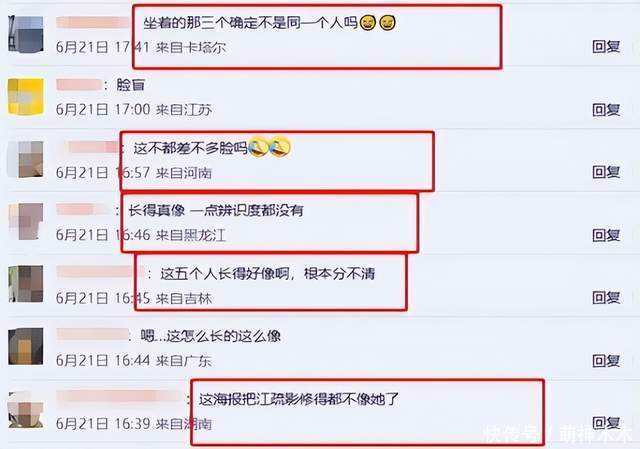Click username of the 脸盲 commenter
The image size is (640, 449).
point(79,85)
